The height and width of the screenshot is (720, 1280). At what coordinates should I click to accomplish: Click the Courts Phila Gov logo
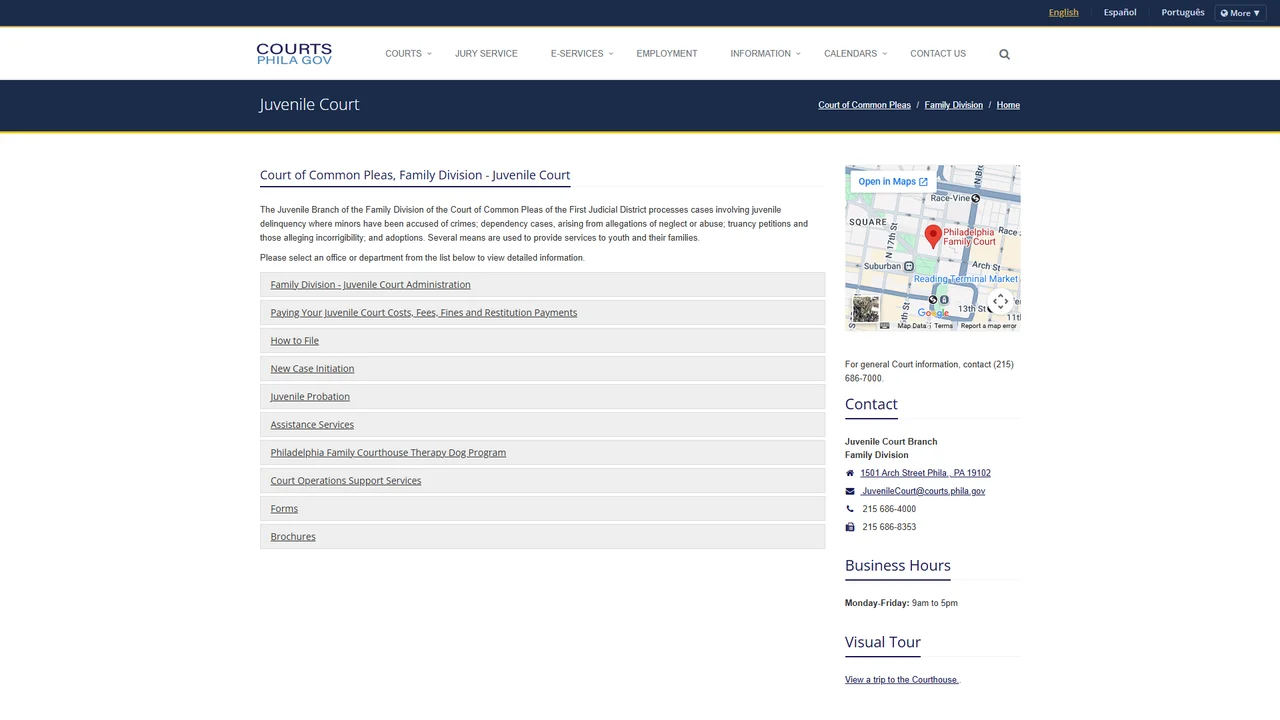click(x=294, y=54)
